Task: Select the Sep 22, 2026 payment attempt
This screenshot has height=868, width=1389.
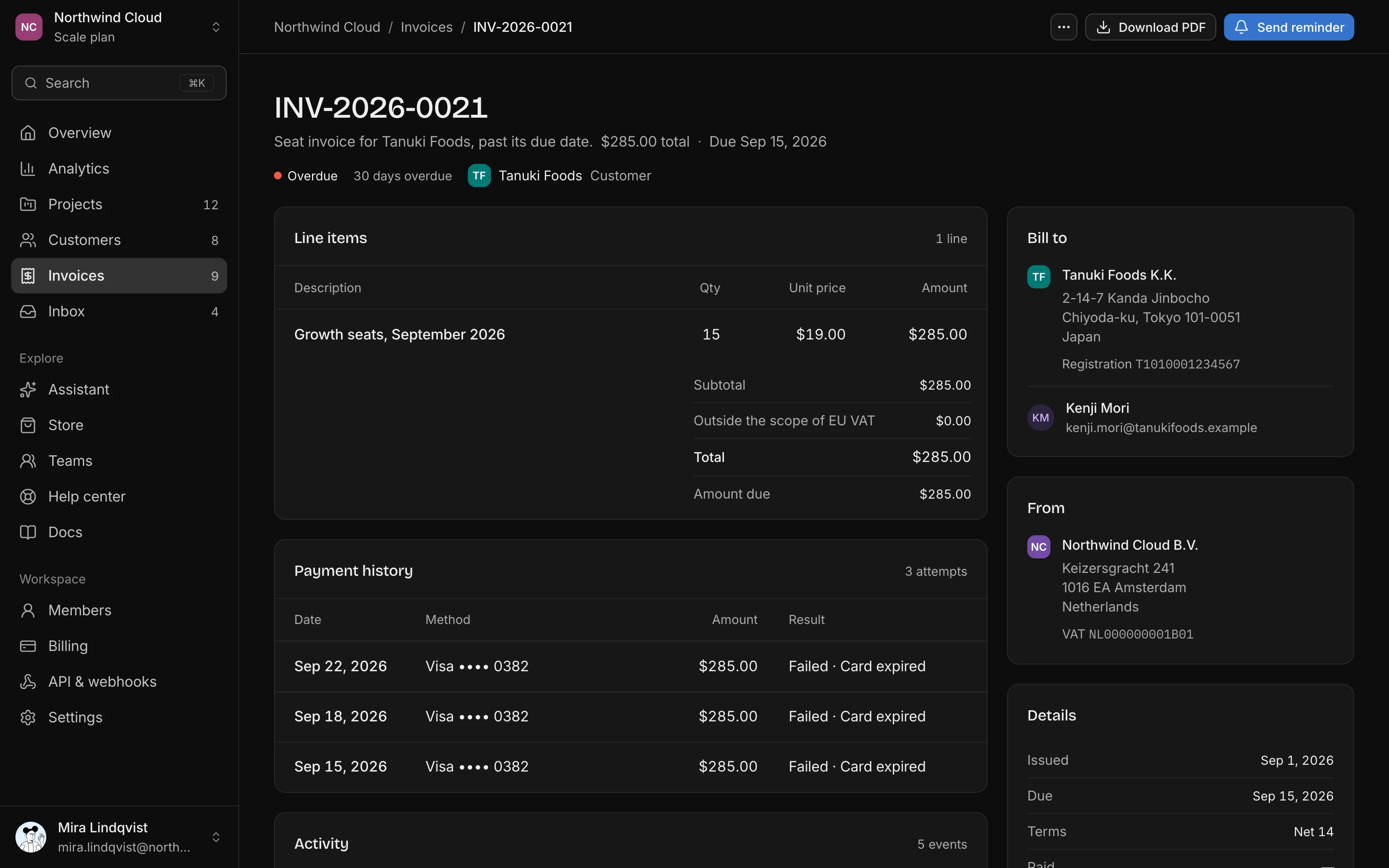Action: (630, 666)
